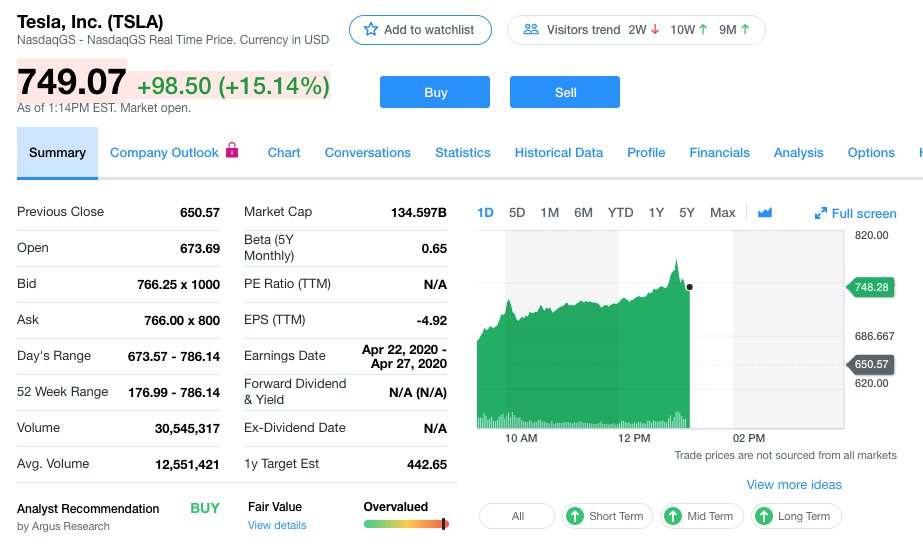Click the 52 Week Range value

pyautogui.click(x=174, y=392)
